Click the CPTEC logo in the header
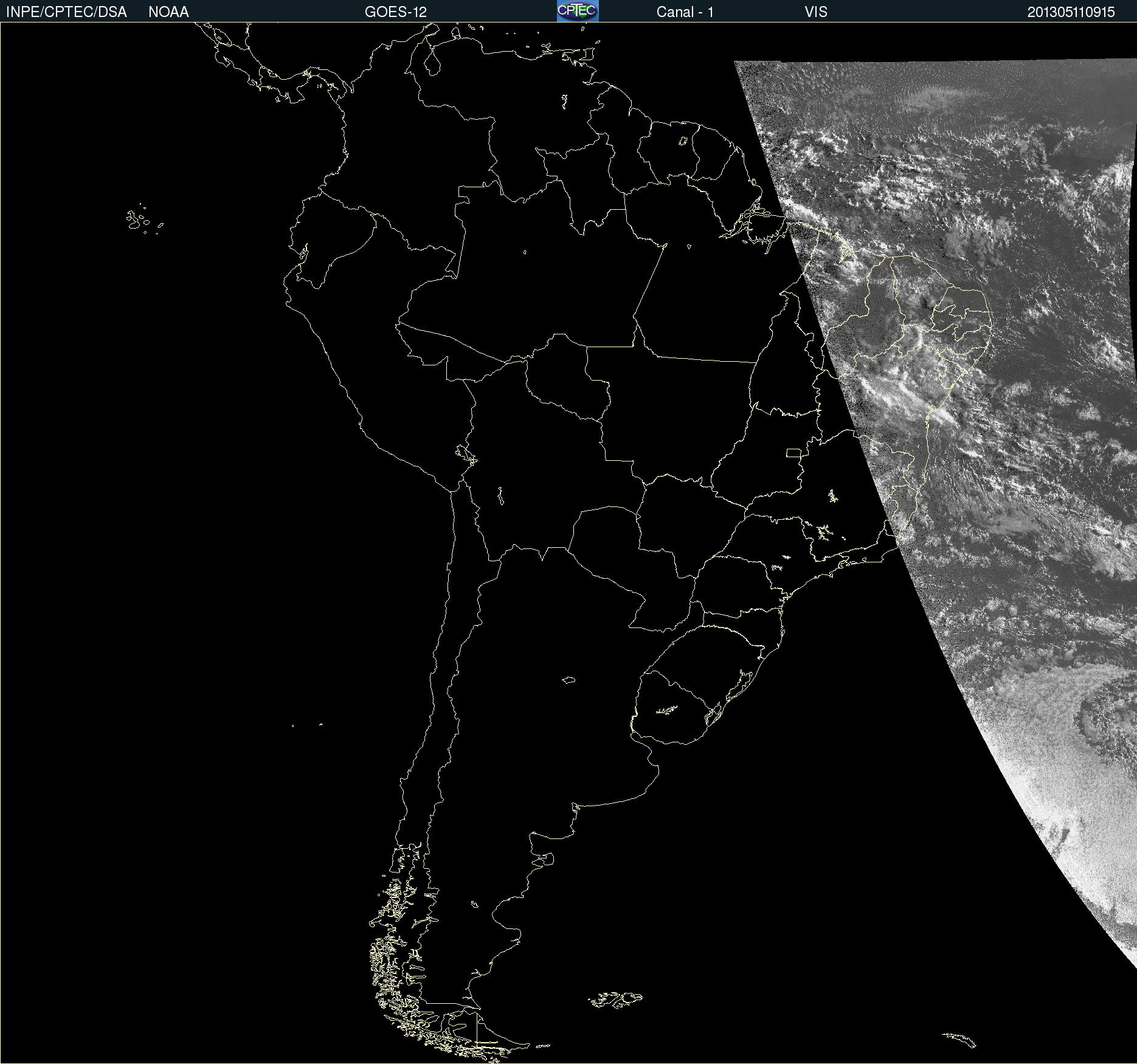The width and height of the screenshot is (1137, 1064). pos(578,11)
